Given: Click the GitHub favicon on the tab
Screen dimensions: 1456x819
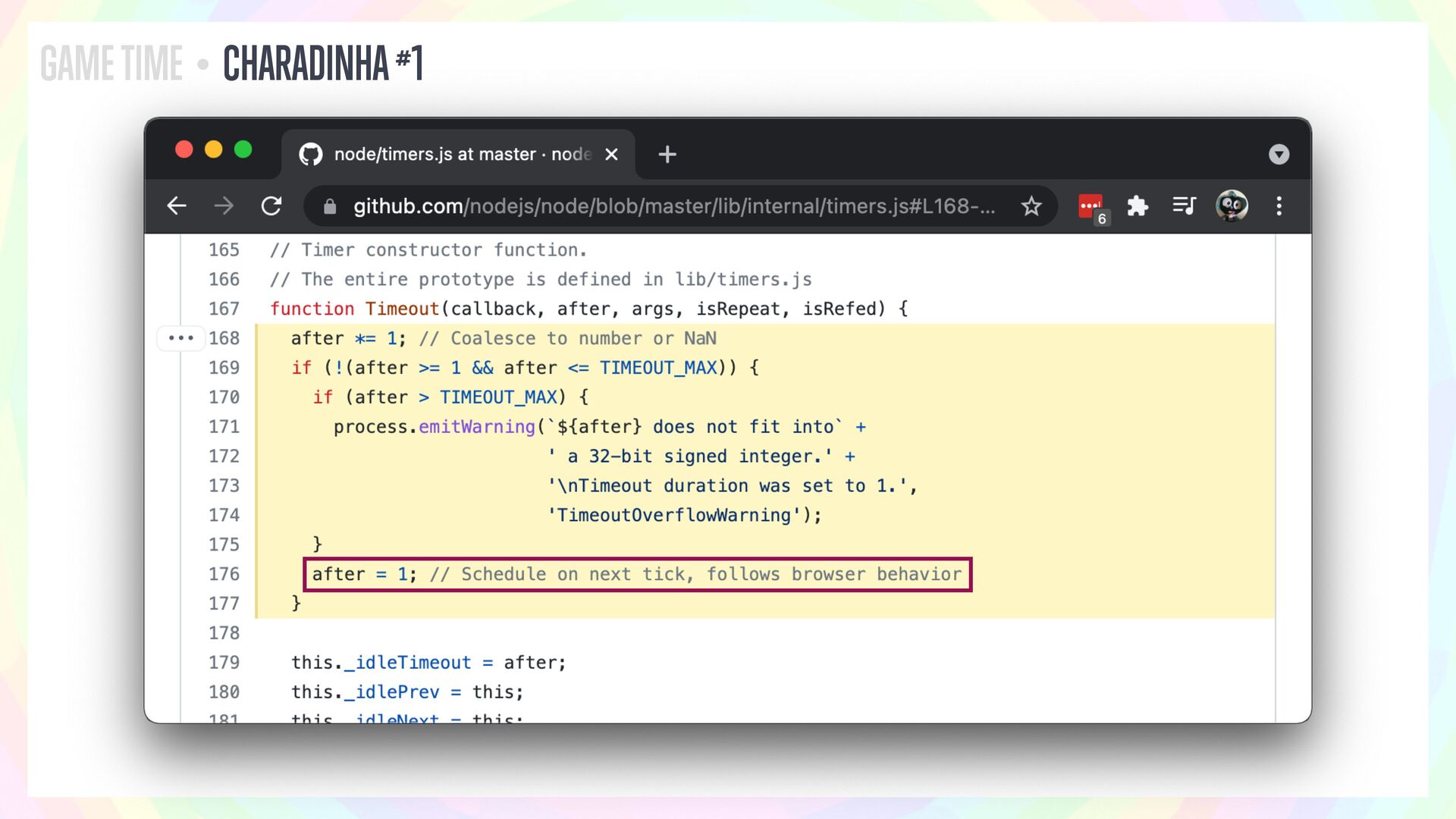Looking at the screenshot, I should coord(311,155).
